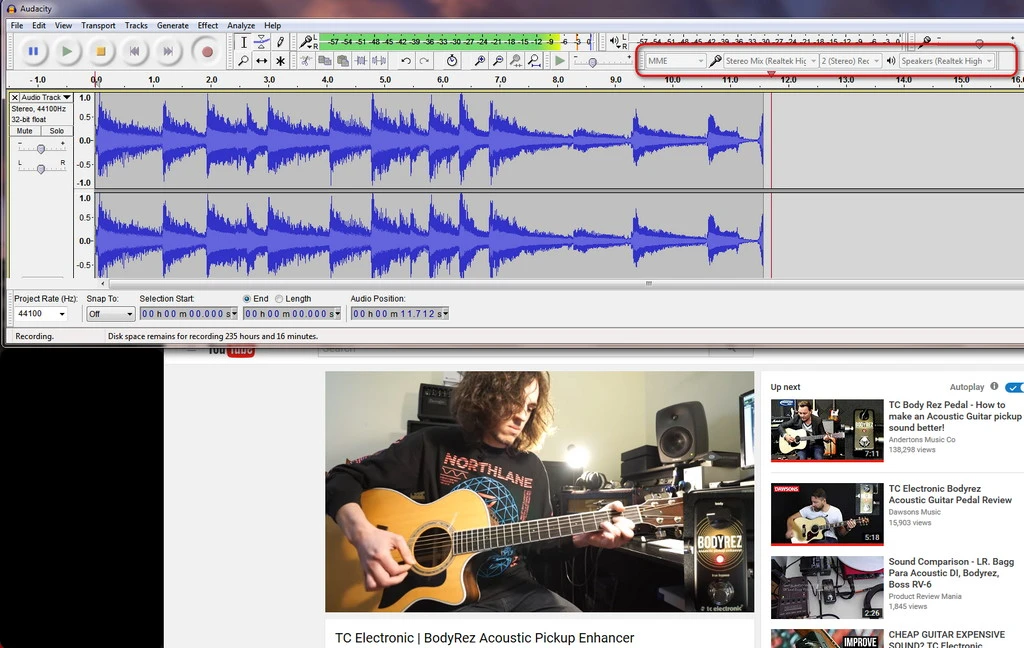Open the Stereo Mix recording device dropdown
This screenshot has height=648, width=1024.
(x=771, y=61)
